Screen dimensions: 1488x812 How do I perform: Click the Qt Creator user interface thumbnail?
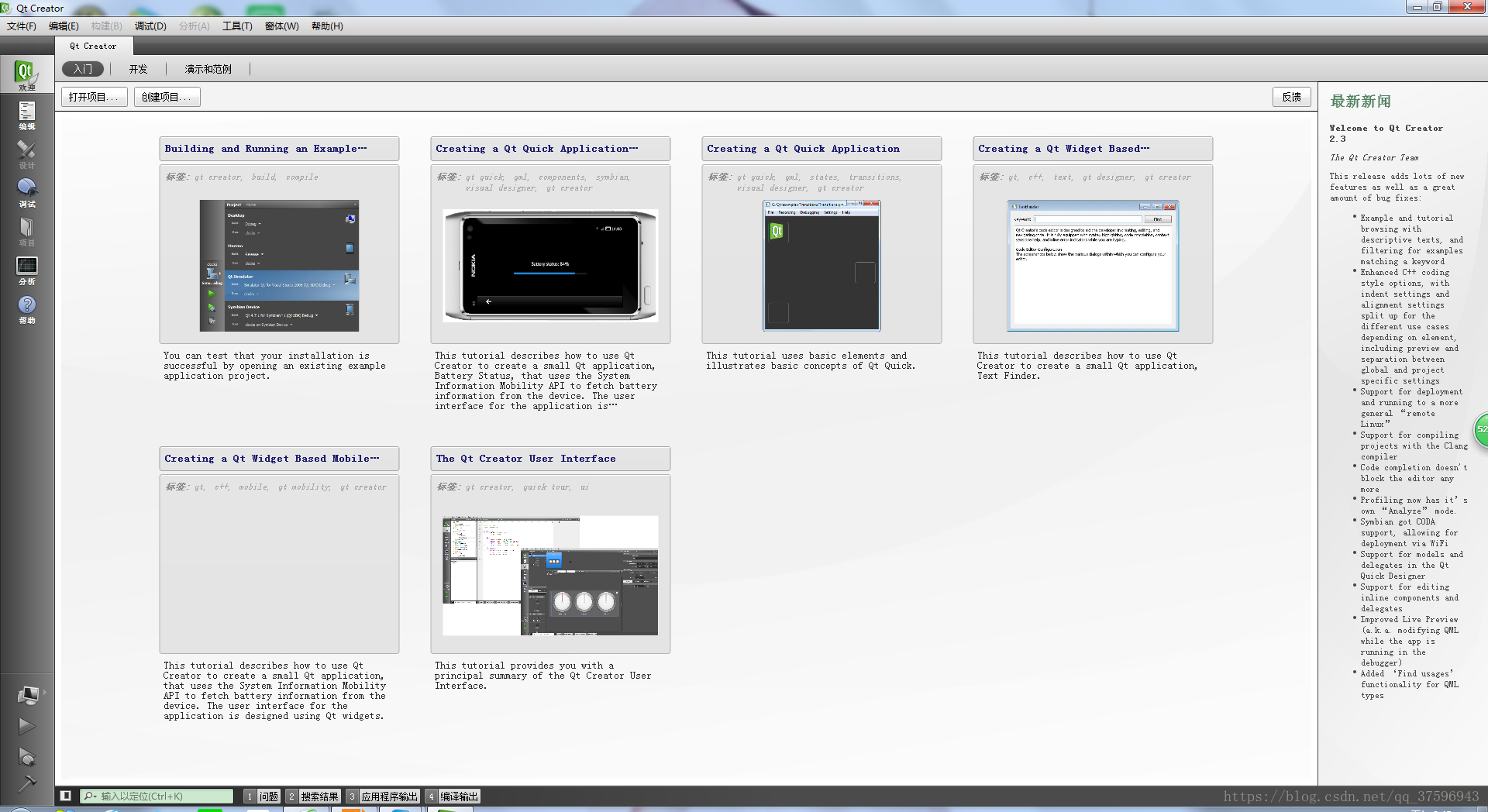point(550,576)
